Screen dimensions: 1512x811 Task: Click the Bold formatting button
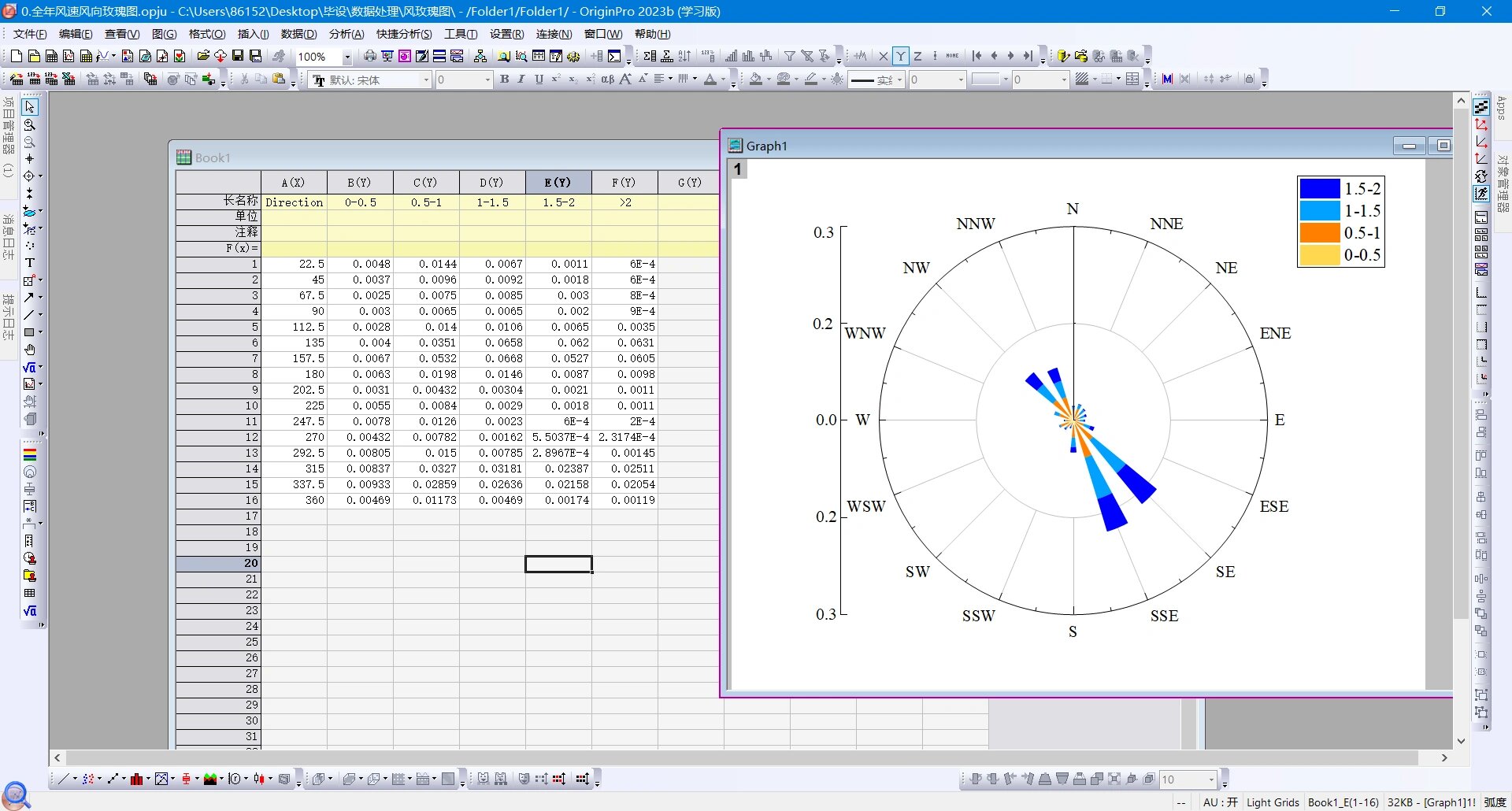[504, 80]
